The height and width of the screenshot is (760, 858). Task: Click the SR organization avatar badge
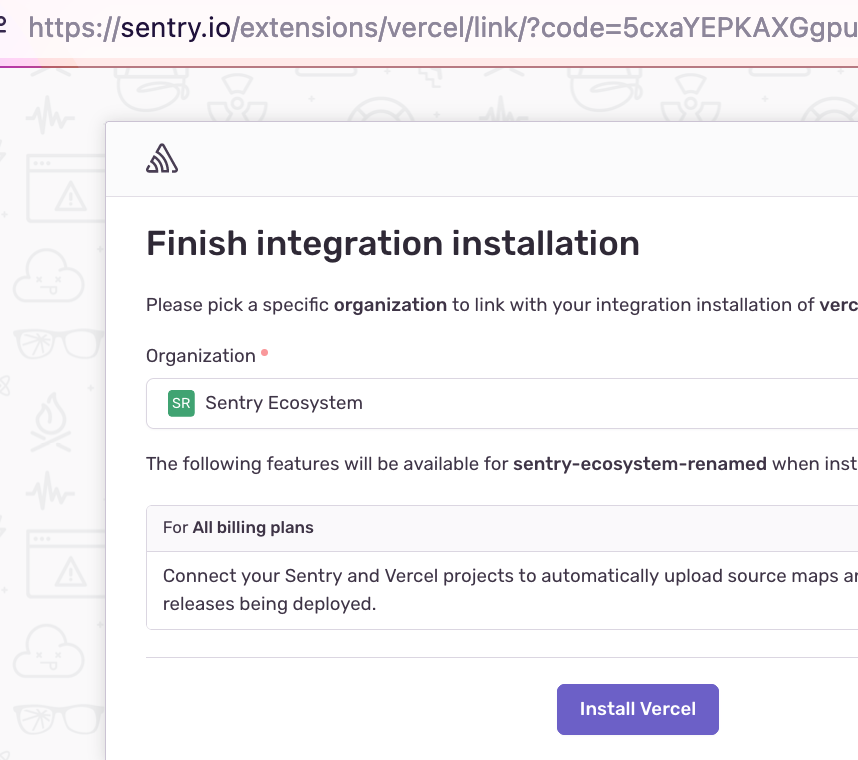tap(180, 404)
